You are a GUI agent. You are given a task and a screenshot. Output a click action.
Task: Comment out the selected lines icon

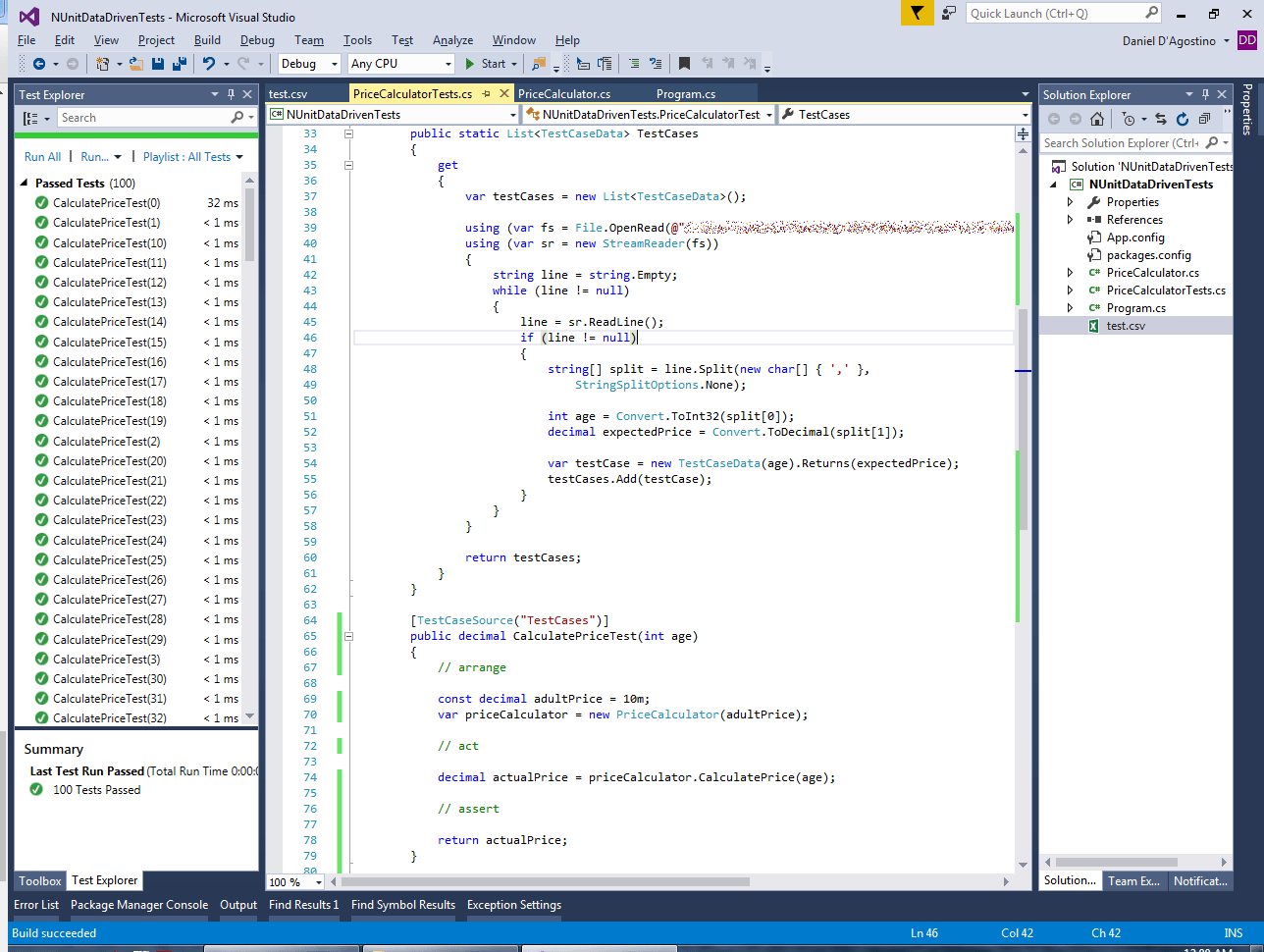click(x=634, y=64)
